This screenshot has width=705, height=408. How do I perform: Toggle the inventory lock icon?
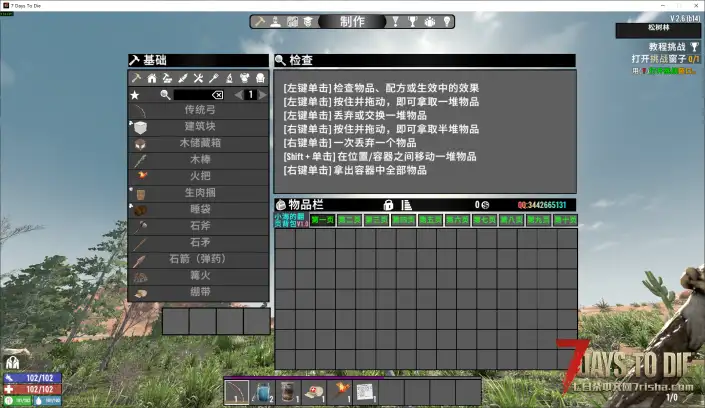click(388, 205)
